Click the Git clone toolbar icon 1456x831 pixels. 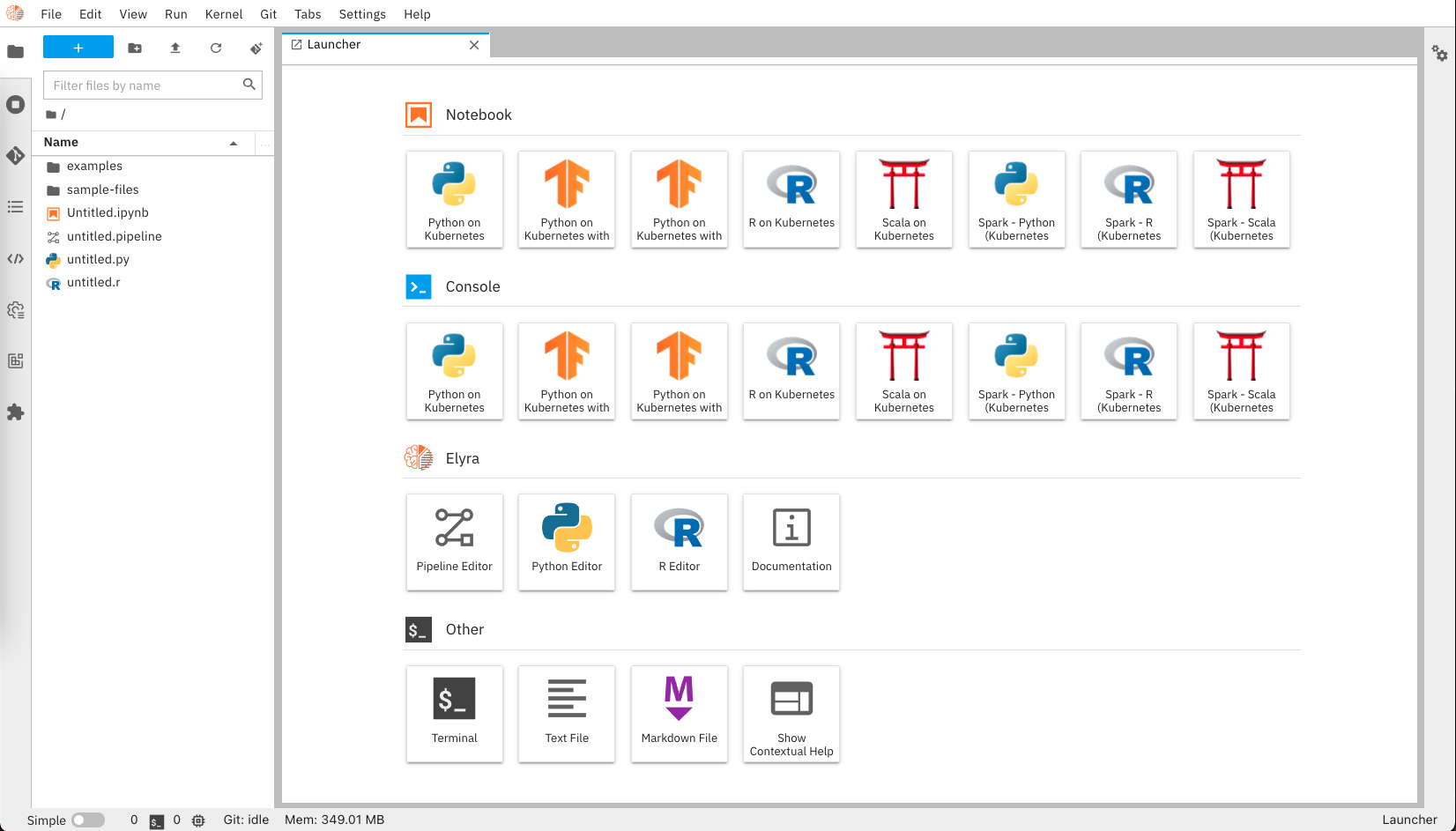tap(256, 48)
